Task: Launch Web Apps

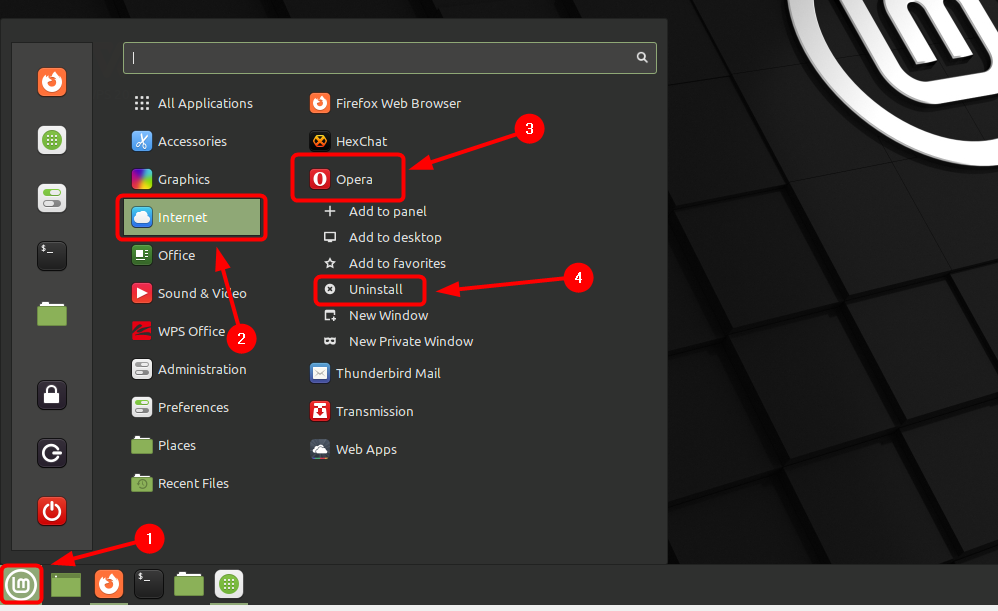Action: tap(353, 449)
